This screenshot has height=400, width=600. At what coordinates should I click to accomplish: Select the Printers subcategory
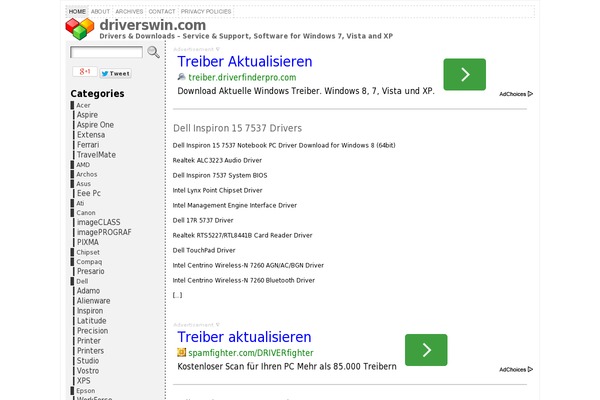pyautogui.click(x=90, y=351)
